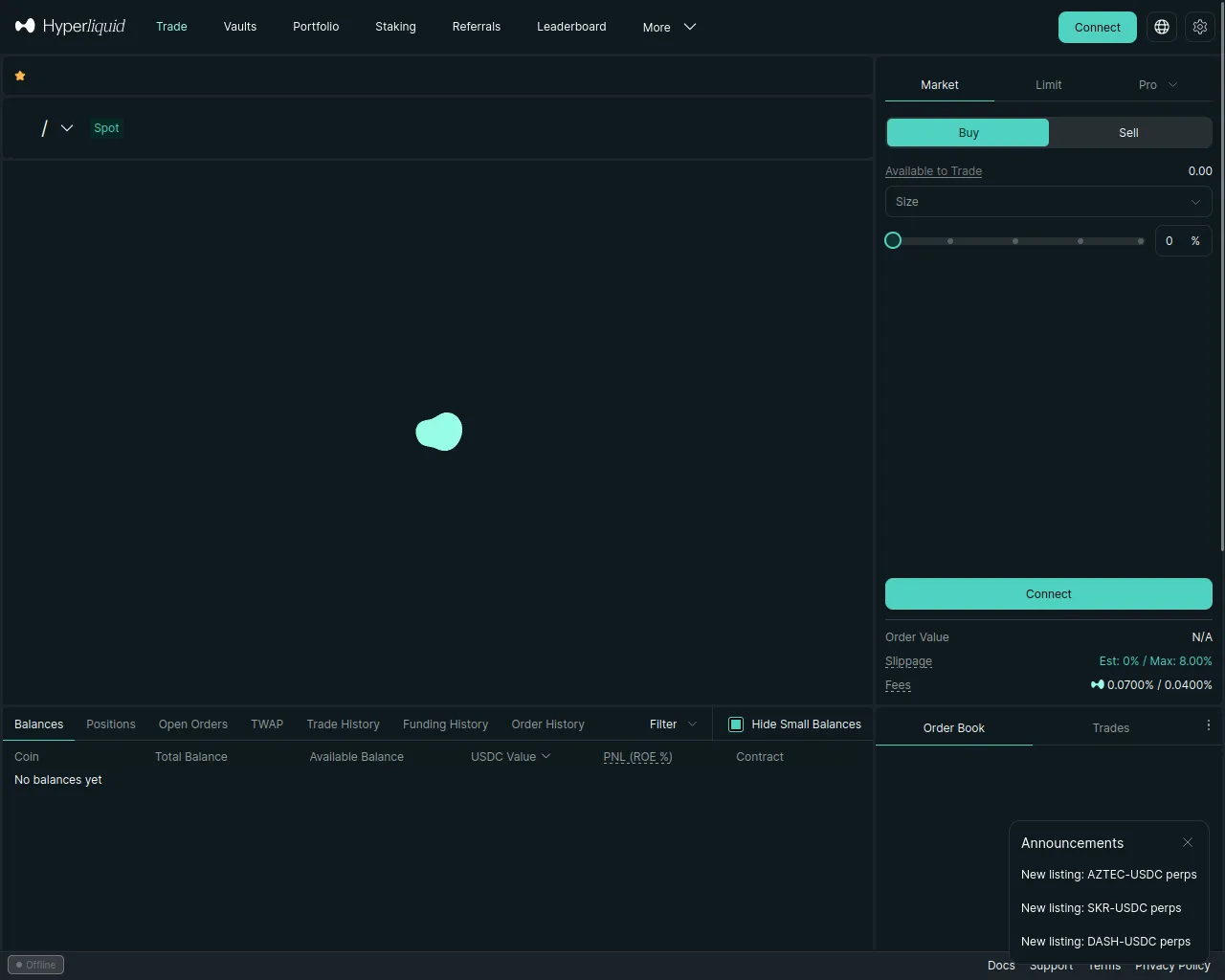This screenshot has width=1225, height=980.
Task: Open the trading pair selector chevron
Action: pos(67,127)
